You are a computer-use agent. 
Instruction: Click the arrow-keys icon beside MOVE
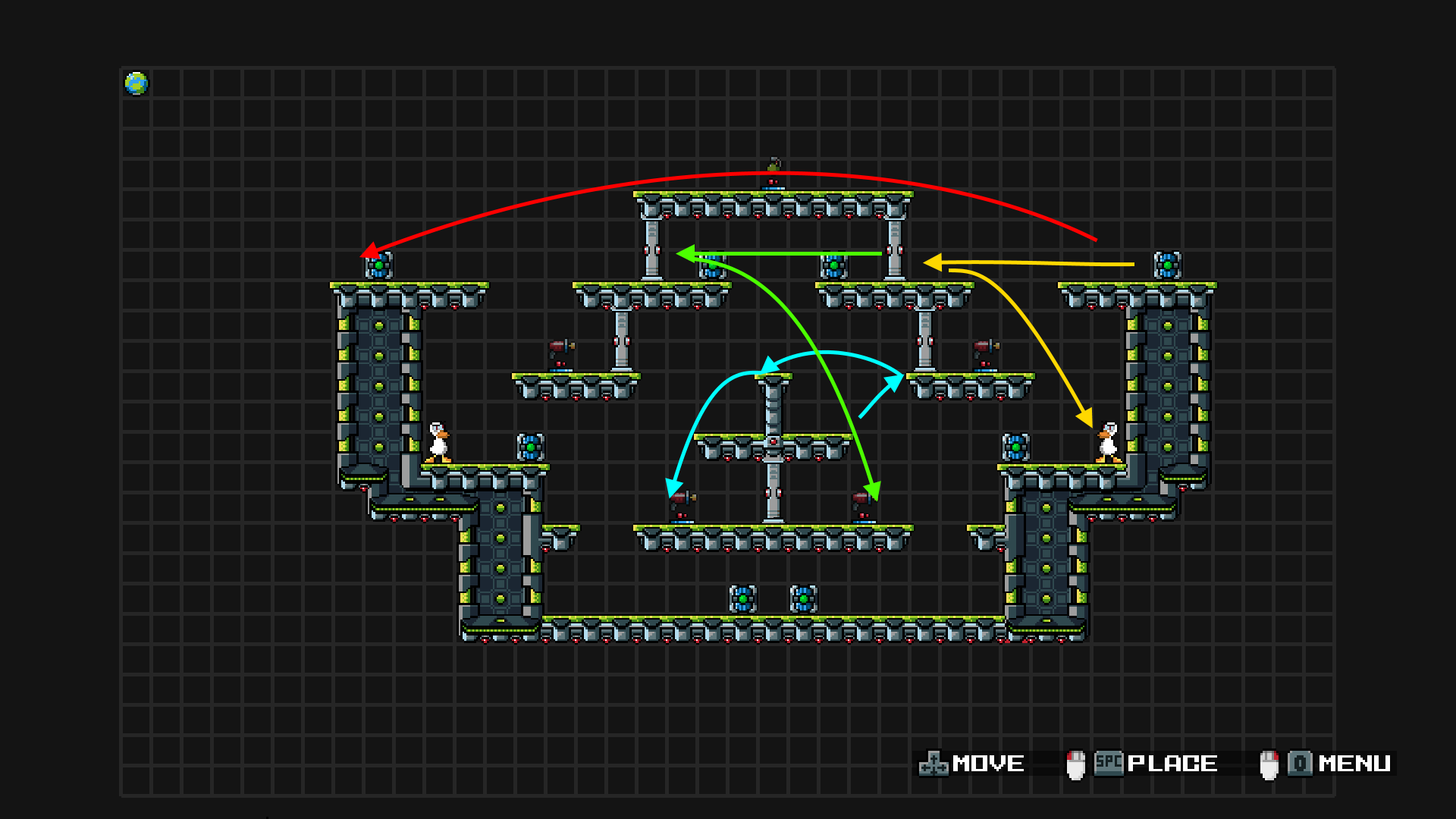[934, 764]
